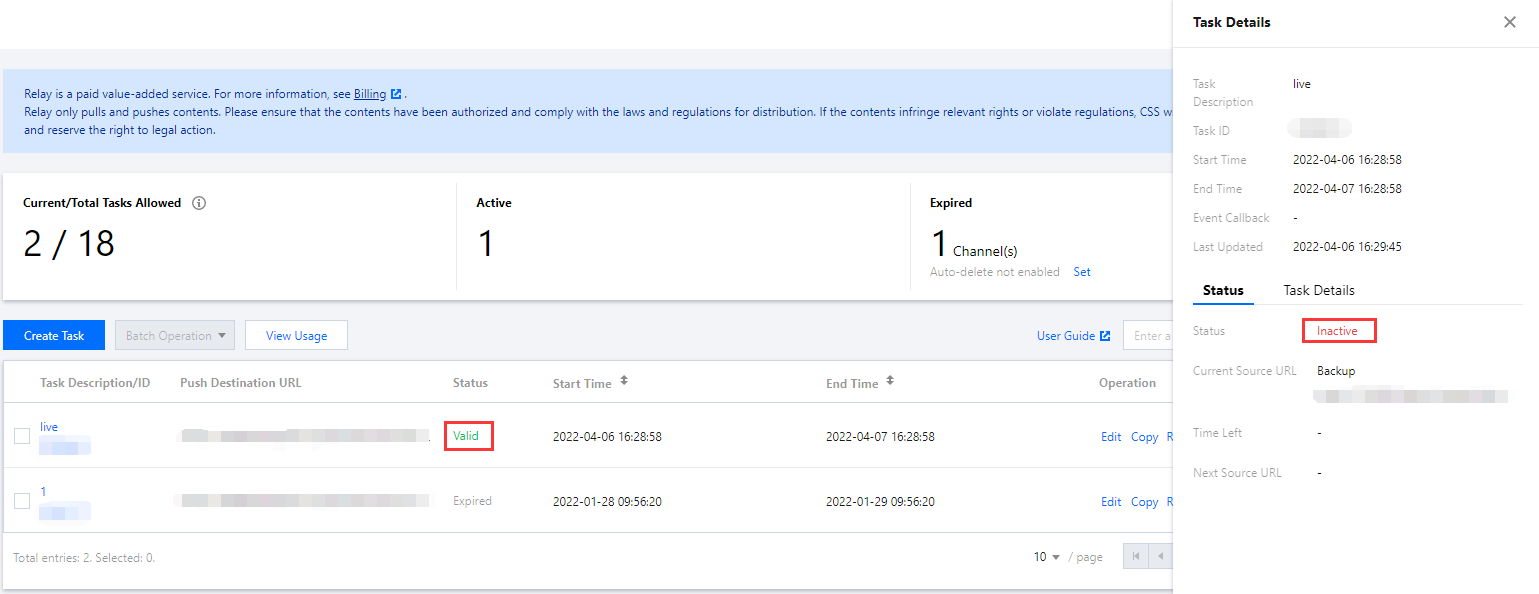
Task: Go to first page of results
Action: (x=1135, y=556)
